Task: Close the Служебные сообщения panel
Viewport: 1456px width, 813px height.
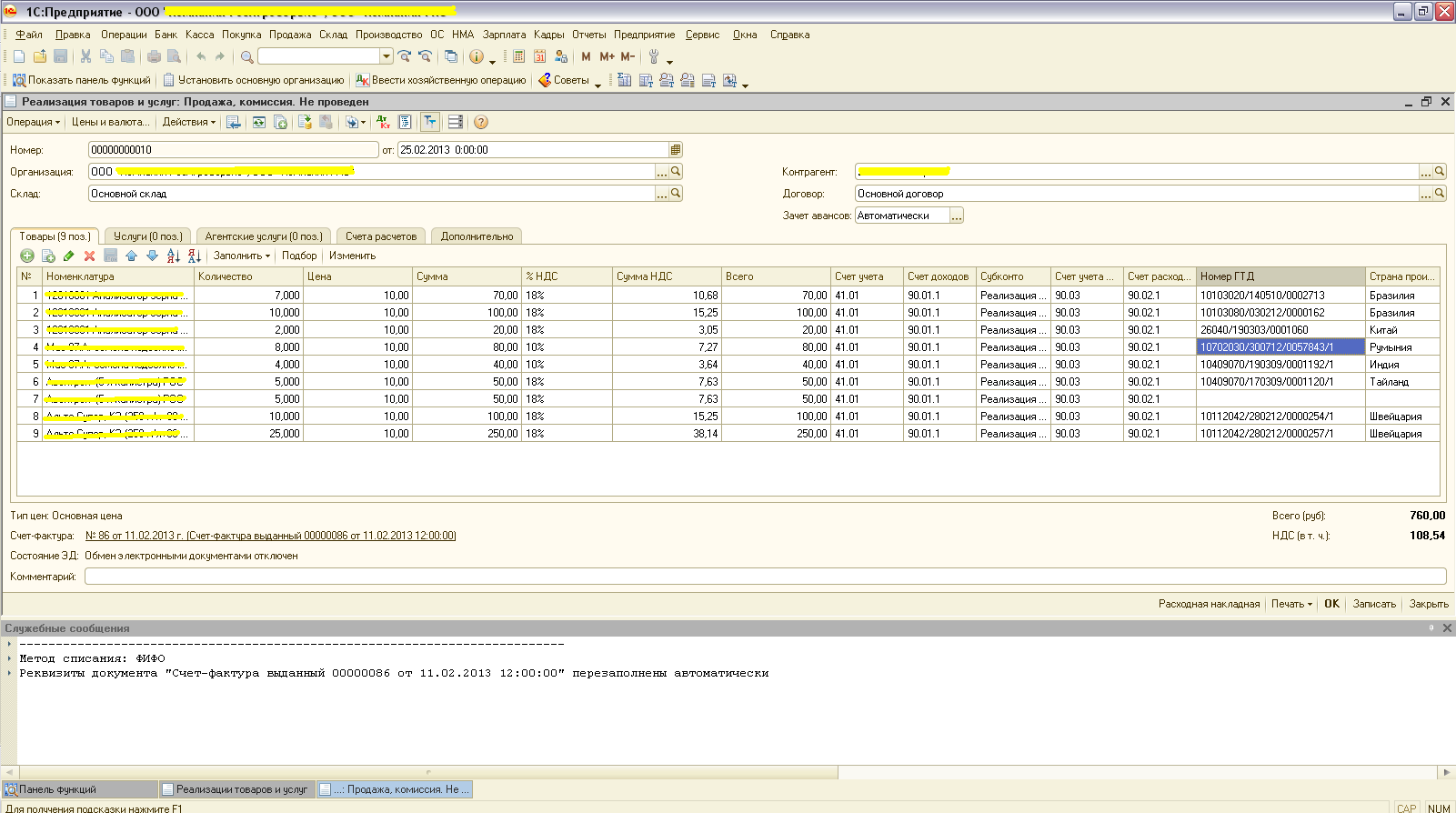Action: (x=1447, y=628)
